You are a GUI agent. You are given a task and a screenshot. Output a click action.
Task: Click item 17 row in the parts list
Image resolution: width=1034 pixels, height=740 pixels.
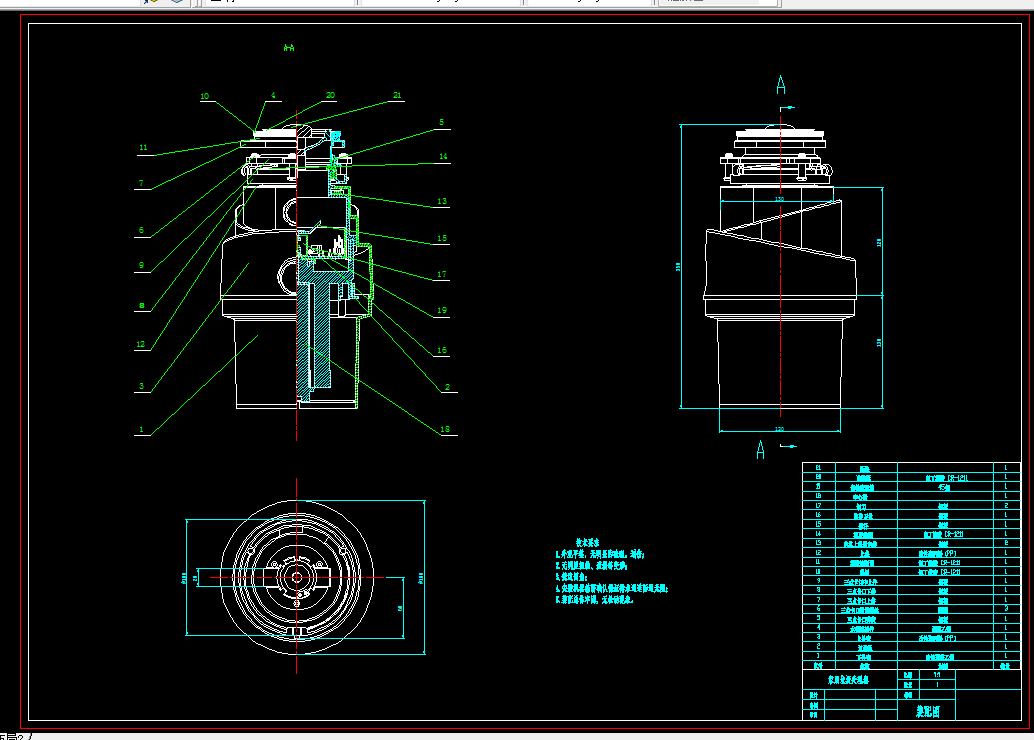tap(911, 505)
